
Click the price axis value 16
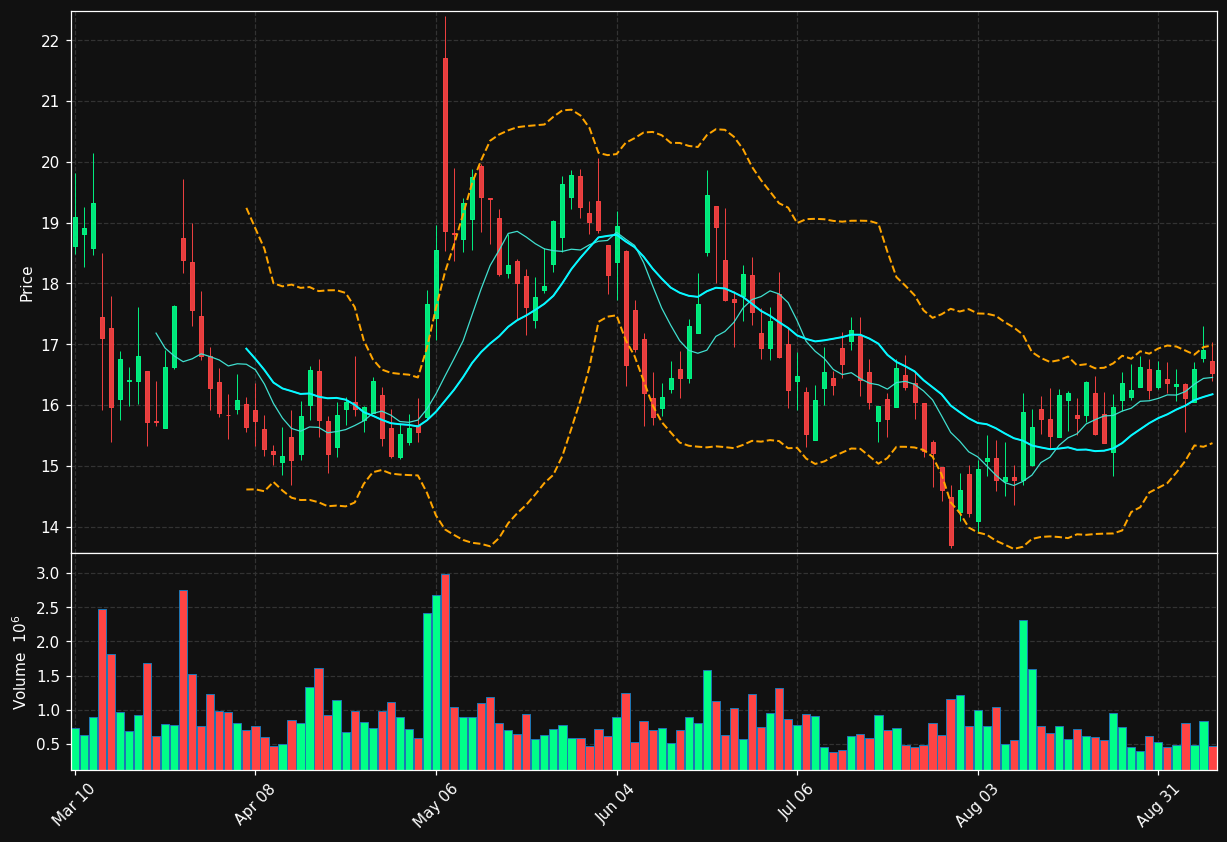[x=50, y=406]
